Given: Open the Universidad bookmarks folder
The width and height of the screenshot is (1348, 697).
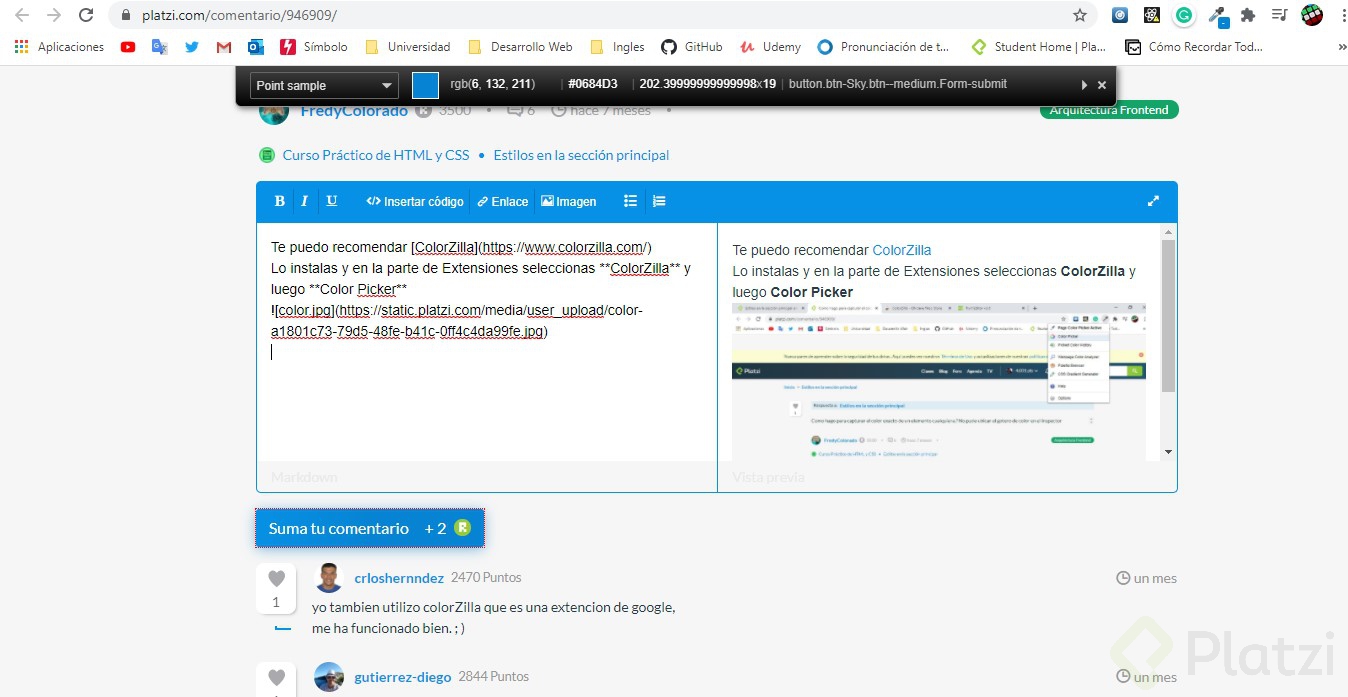Looking at the screenshot, I should coord(407,47).
